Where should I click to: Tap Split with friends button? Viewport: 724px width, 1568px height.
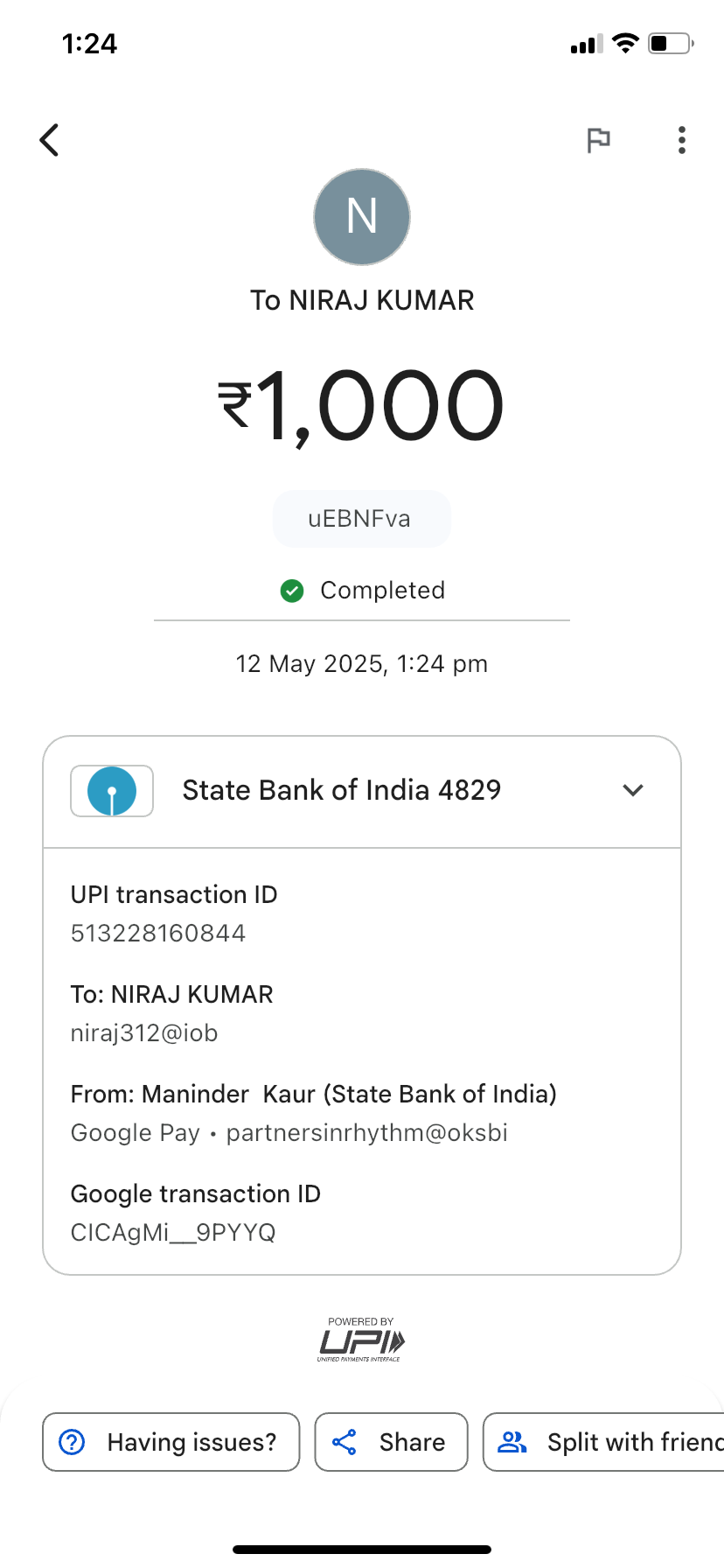click(612, 1442)
